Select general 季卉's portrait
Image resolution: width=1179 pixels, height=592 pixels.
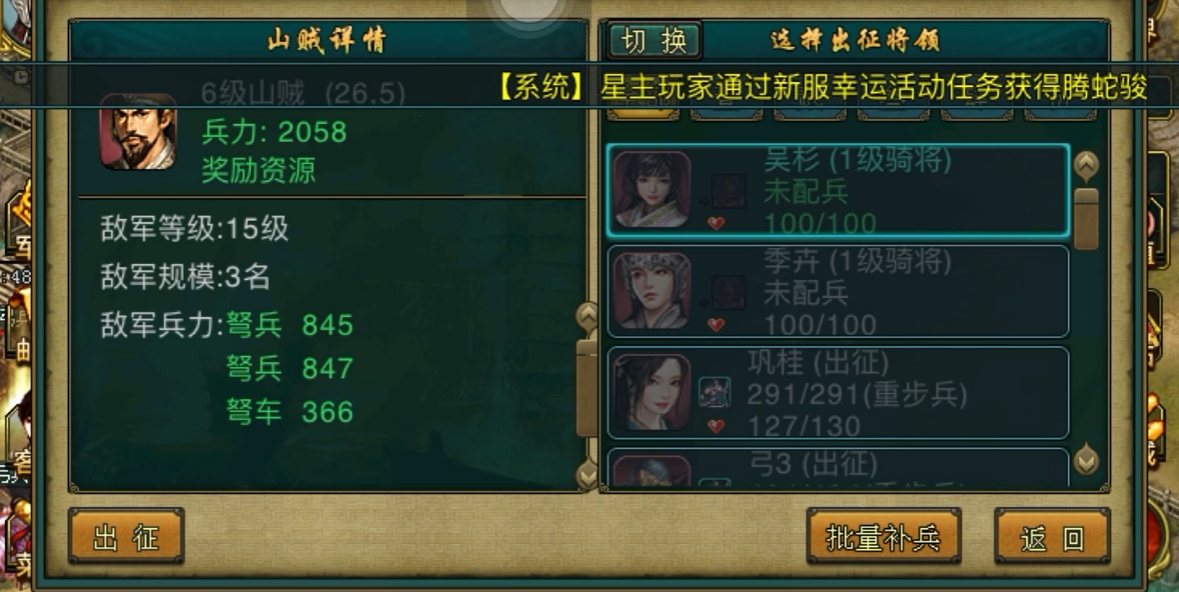pyautogui.click(x=651, y=291)
